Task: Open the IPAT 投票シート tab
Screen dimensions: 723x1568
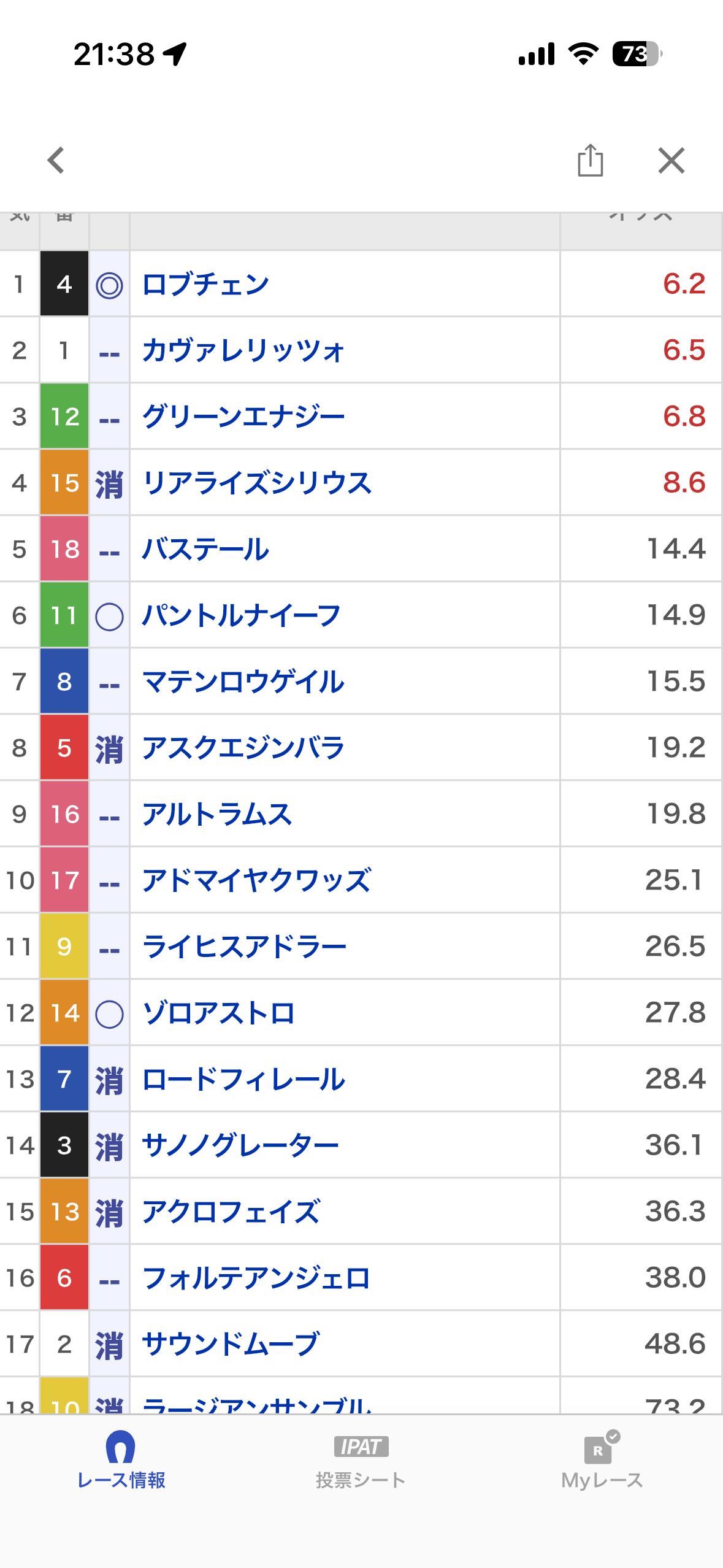Action: tap(361, 1459)
